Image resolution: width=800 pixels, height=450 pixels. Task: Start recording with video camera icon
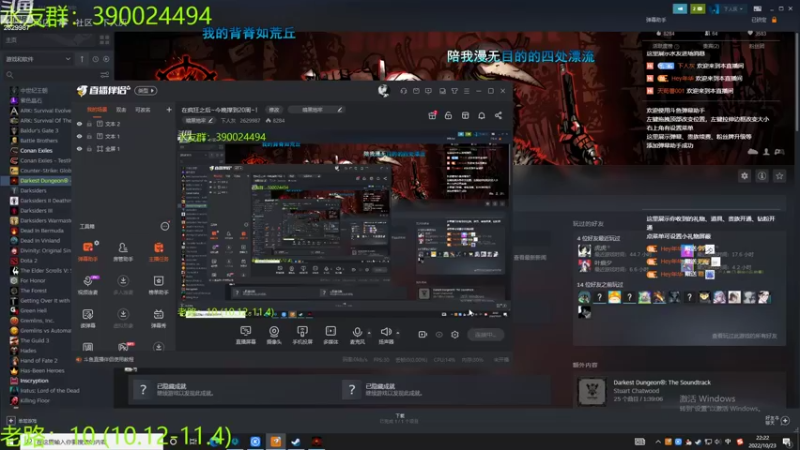(x=422, y=335)
